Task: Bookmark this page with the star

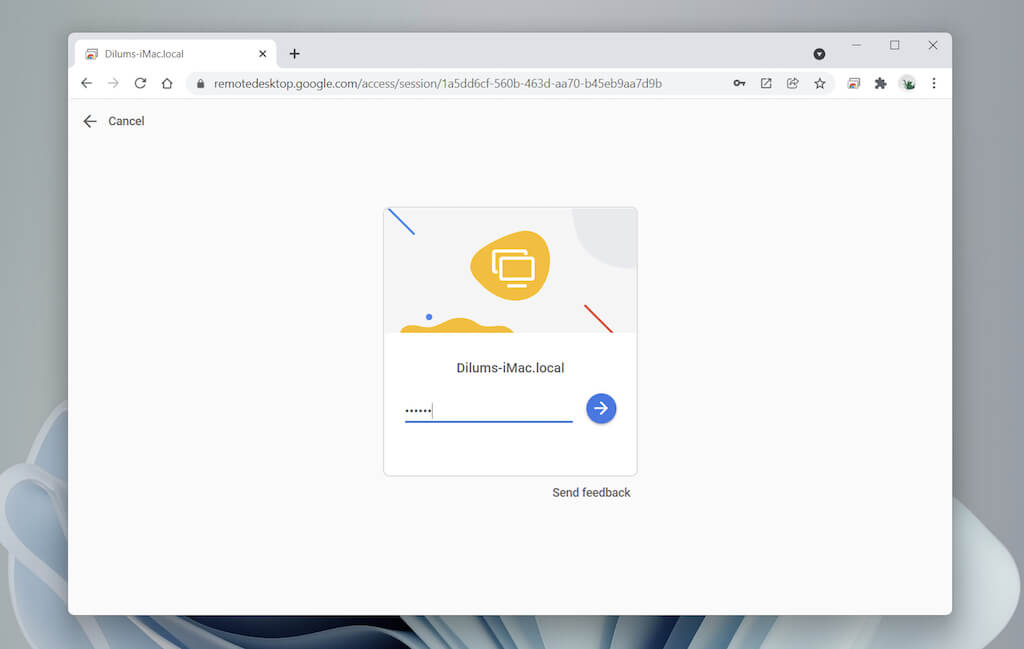Action: [x=820, y=83]
